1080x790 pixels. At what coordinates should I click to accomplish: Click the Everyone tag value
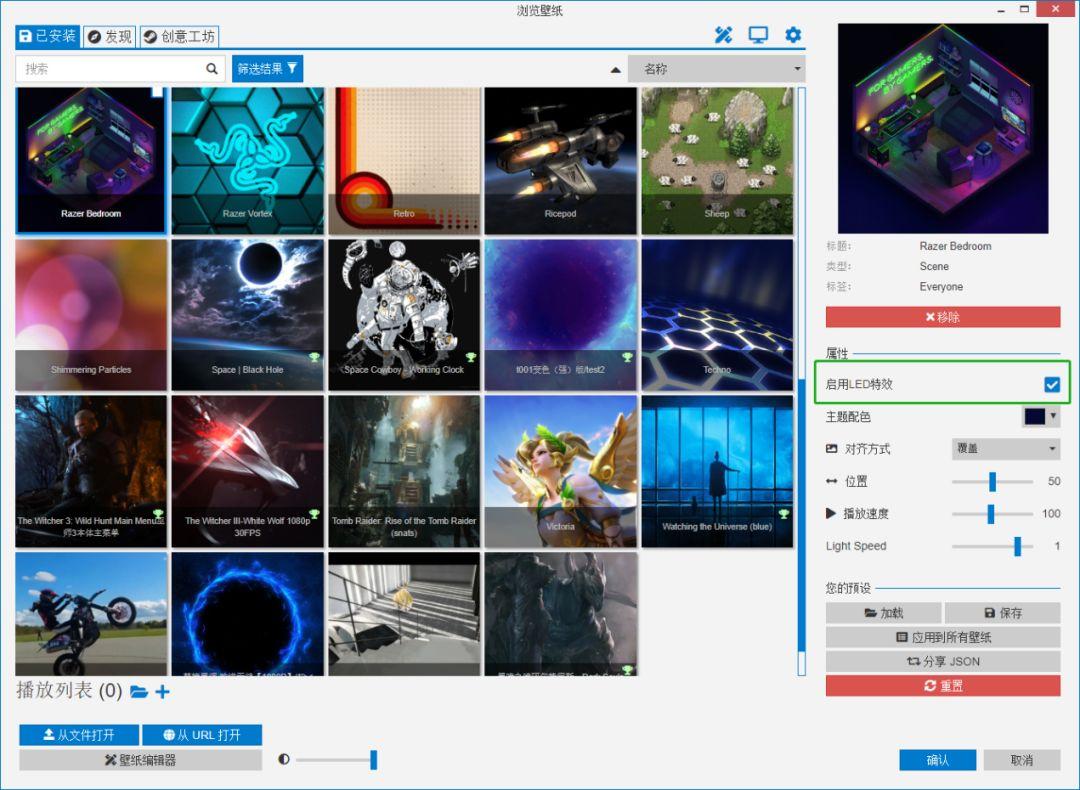tap(941, 287)
